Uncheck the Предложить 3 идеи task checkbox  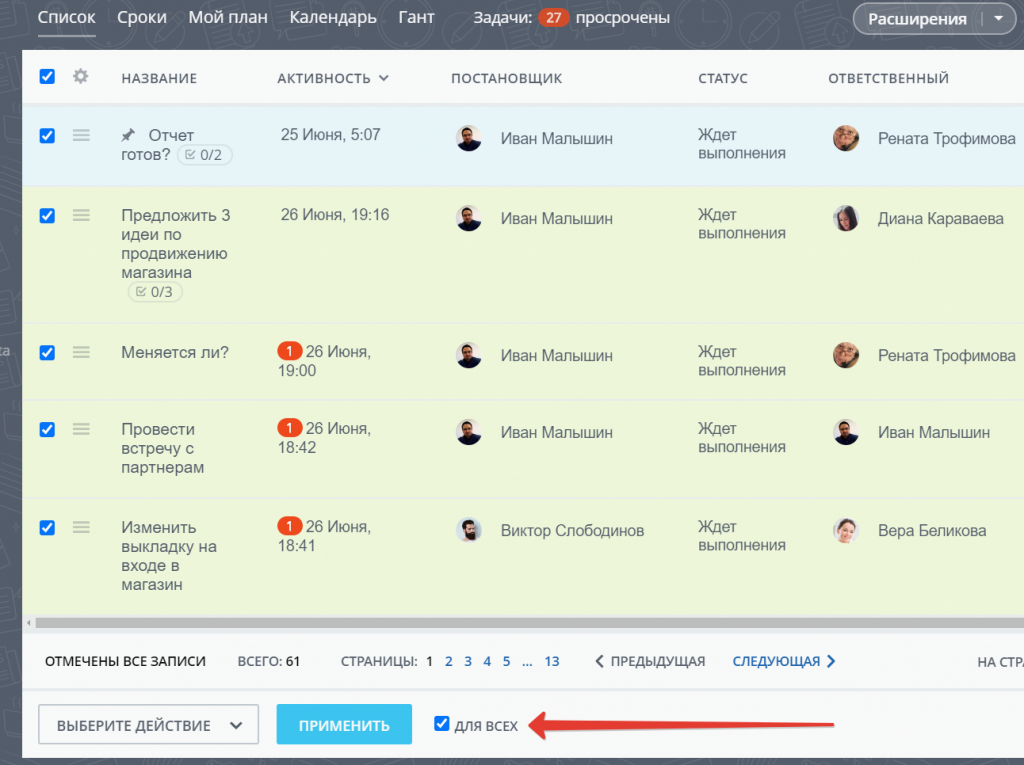tap(47, 216)
